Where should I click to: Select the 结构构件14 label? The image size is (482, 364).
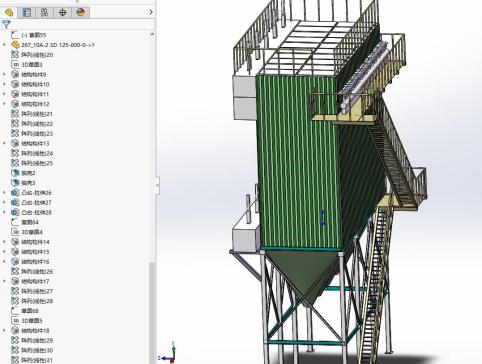pos(35,242)
